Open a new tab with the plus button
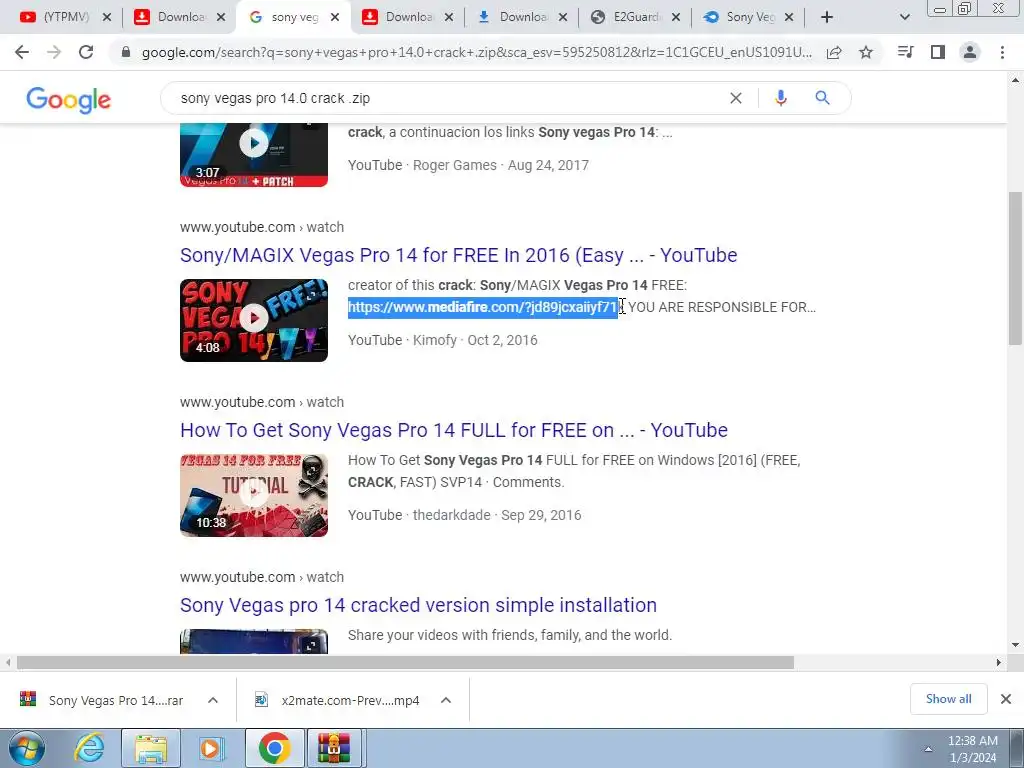 click(x=827, y=17)
